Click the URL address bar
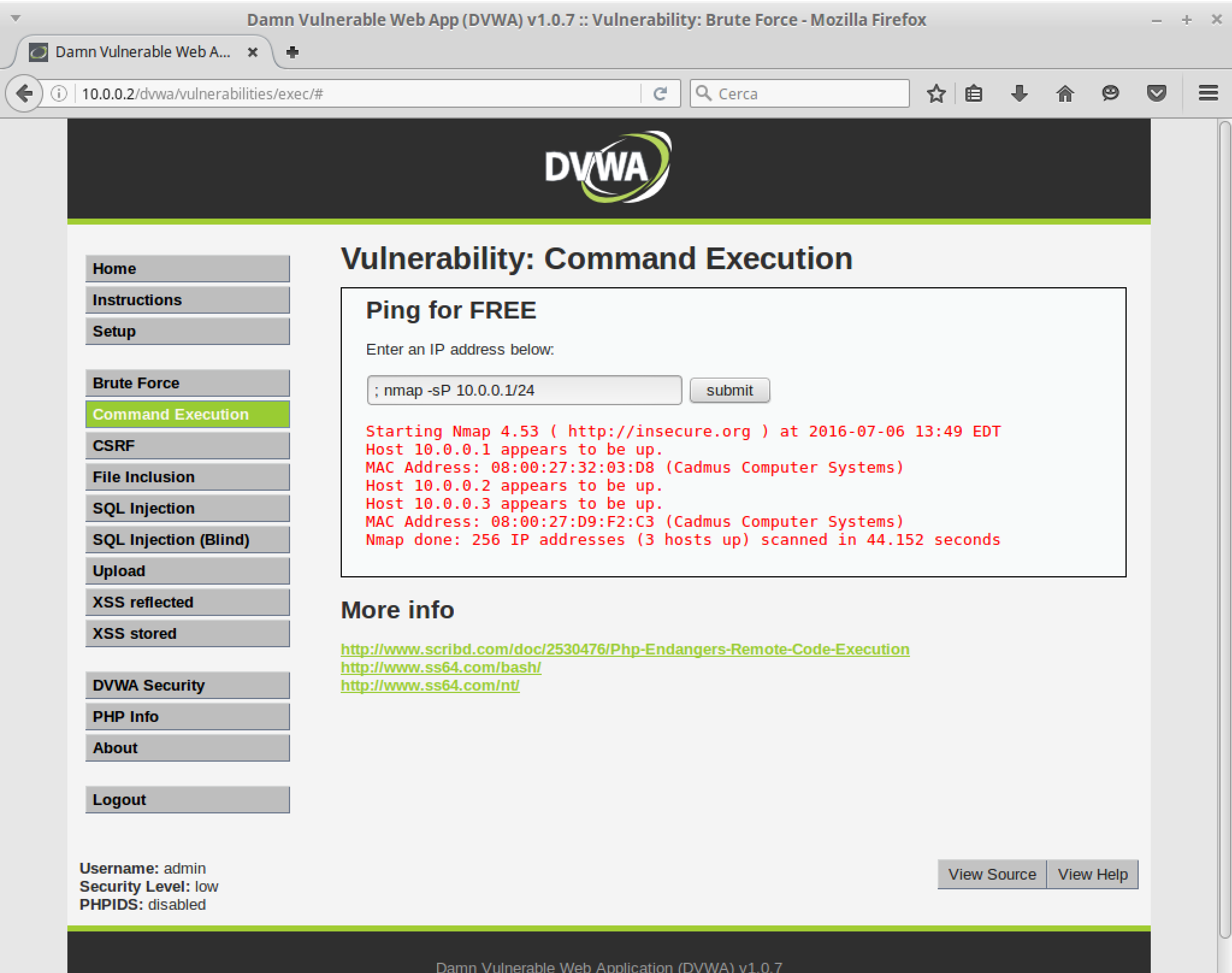The height and width of the screenshot is (973, 1232). click(x=358, y=93)
